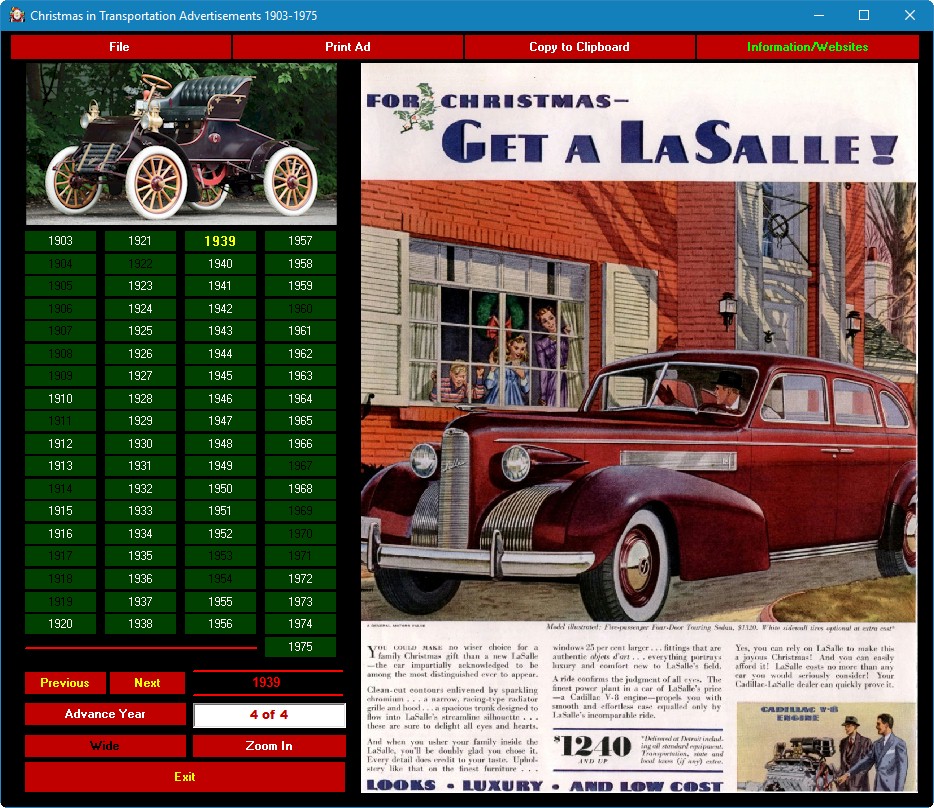Viewport: 934px width, 808px height.
Task: Select the year 1929
Action: tap(140, 421)
